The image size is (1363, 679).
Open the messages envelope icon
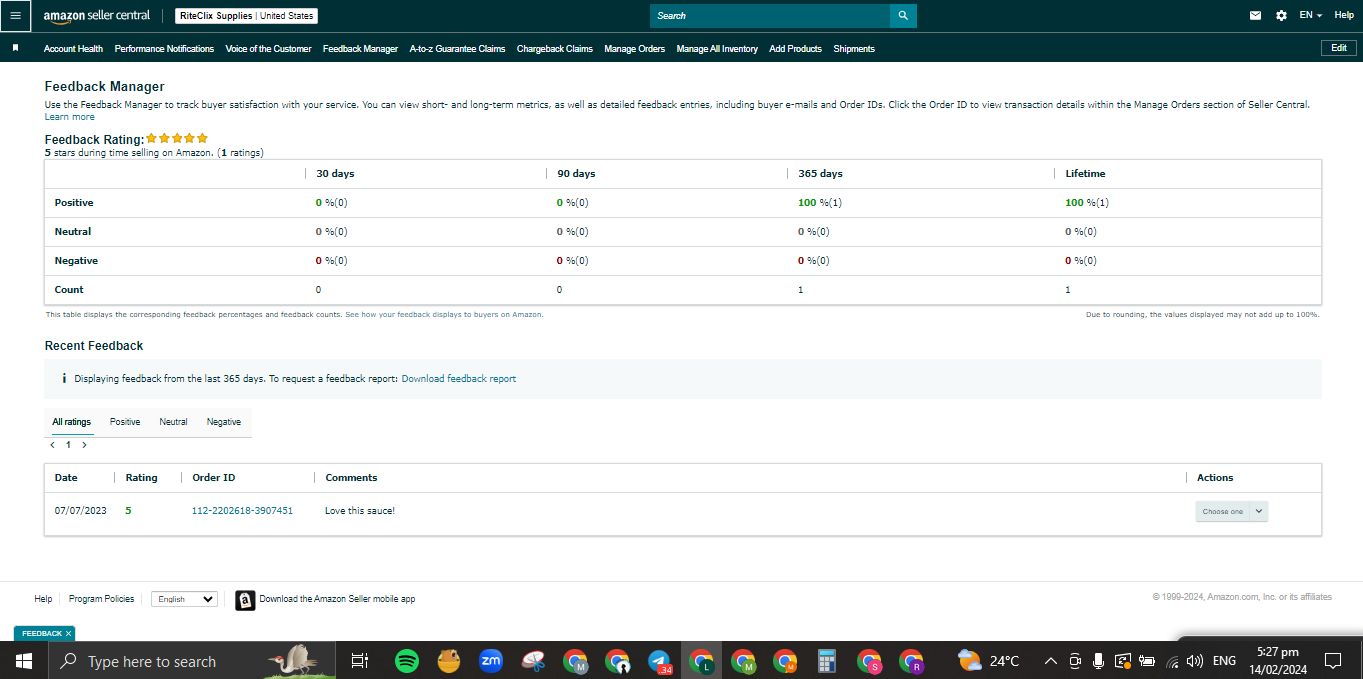pos(1256,16)
